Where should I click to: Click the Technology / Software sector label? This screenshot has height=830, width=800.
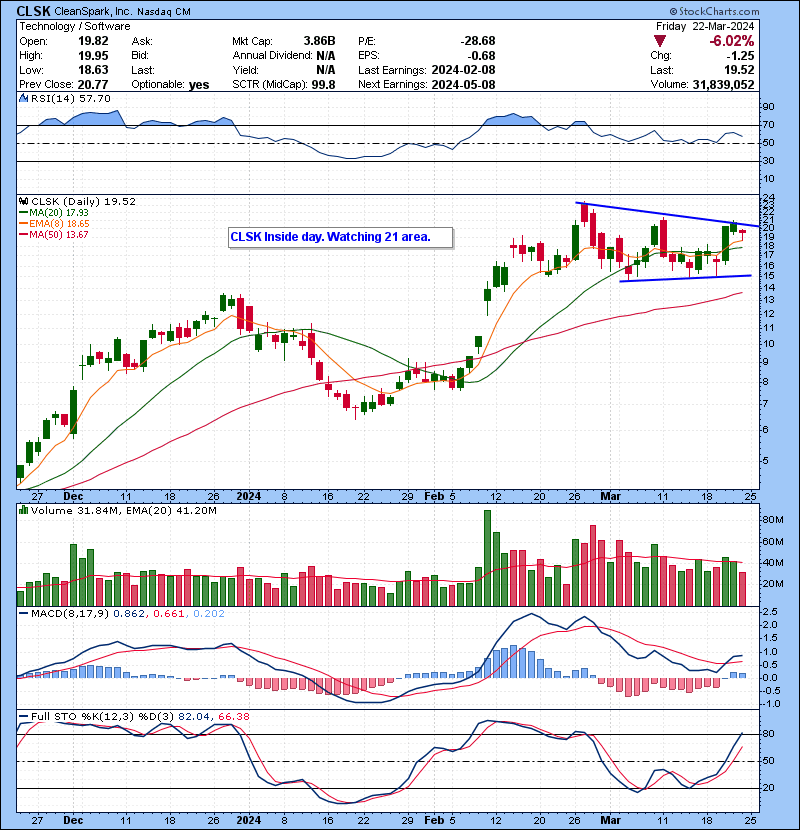(75, 26)
